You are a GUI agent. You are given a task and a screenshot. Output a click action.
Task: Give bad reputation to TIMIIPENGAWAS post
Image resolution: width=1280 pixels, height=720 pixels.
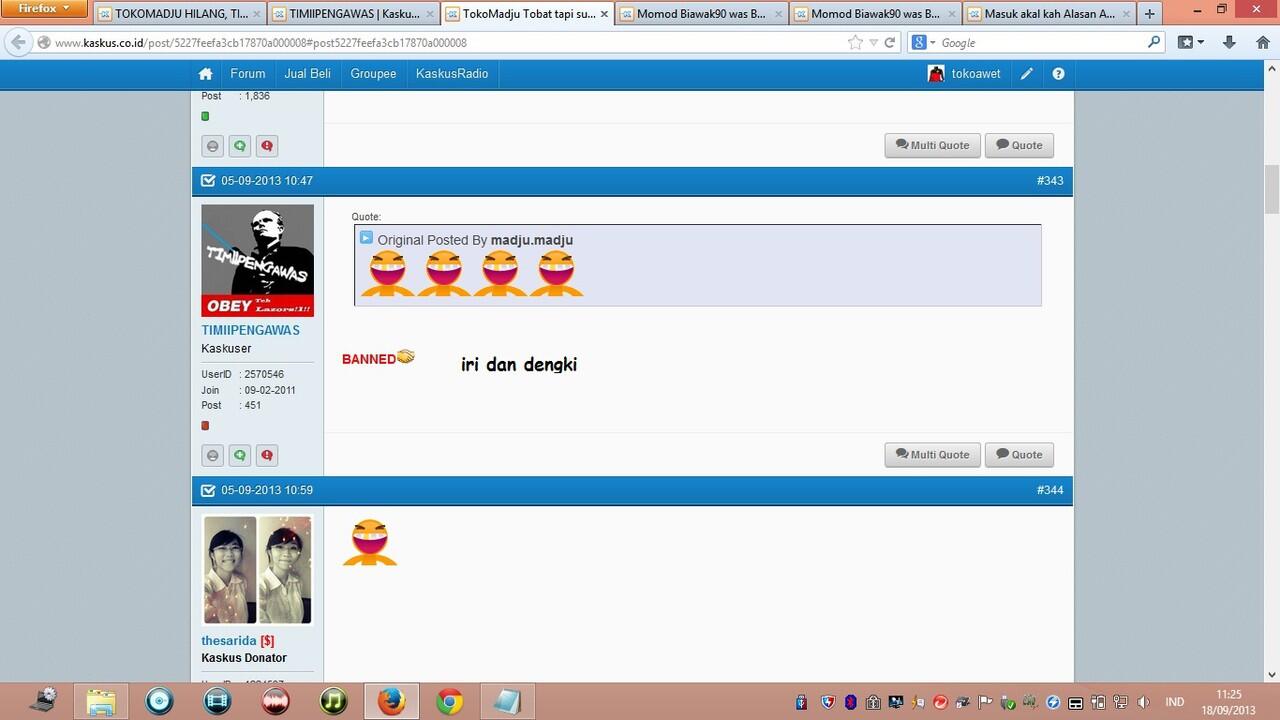point(213,455)
